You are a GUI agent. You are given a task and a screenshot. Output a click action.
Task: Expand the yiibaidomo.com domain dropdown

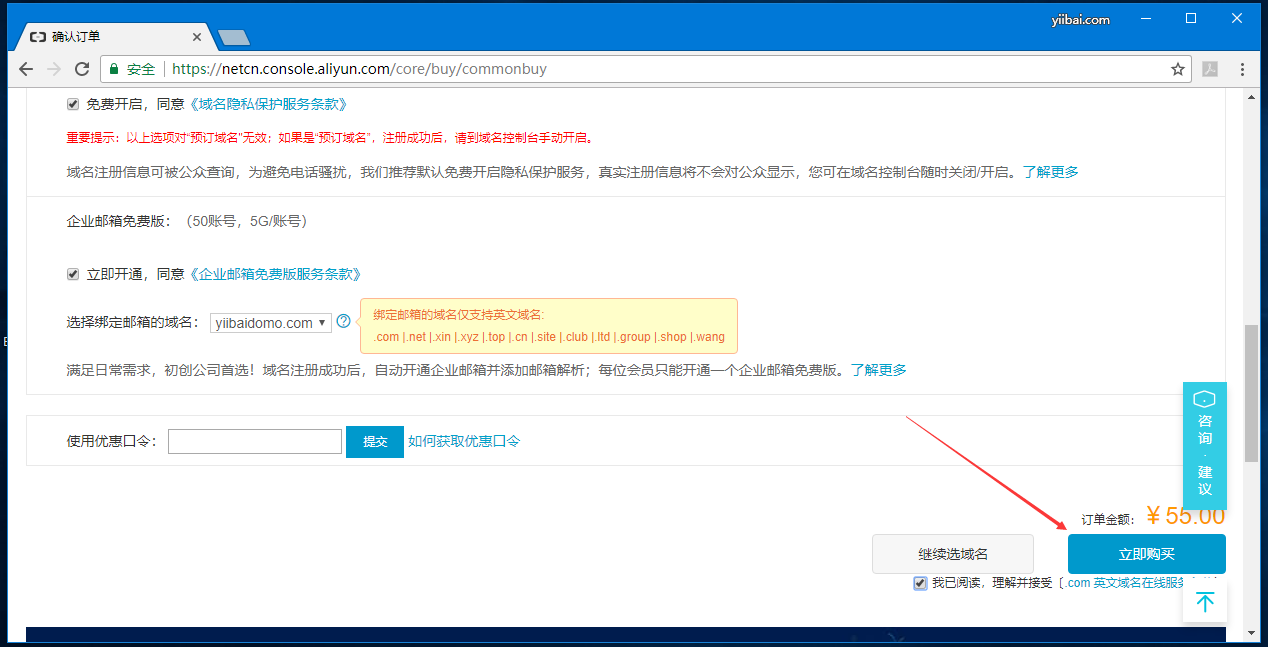click(x=270, y=323)
